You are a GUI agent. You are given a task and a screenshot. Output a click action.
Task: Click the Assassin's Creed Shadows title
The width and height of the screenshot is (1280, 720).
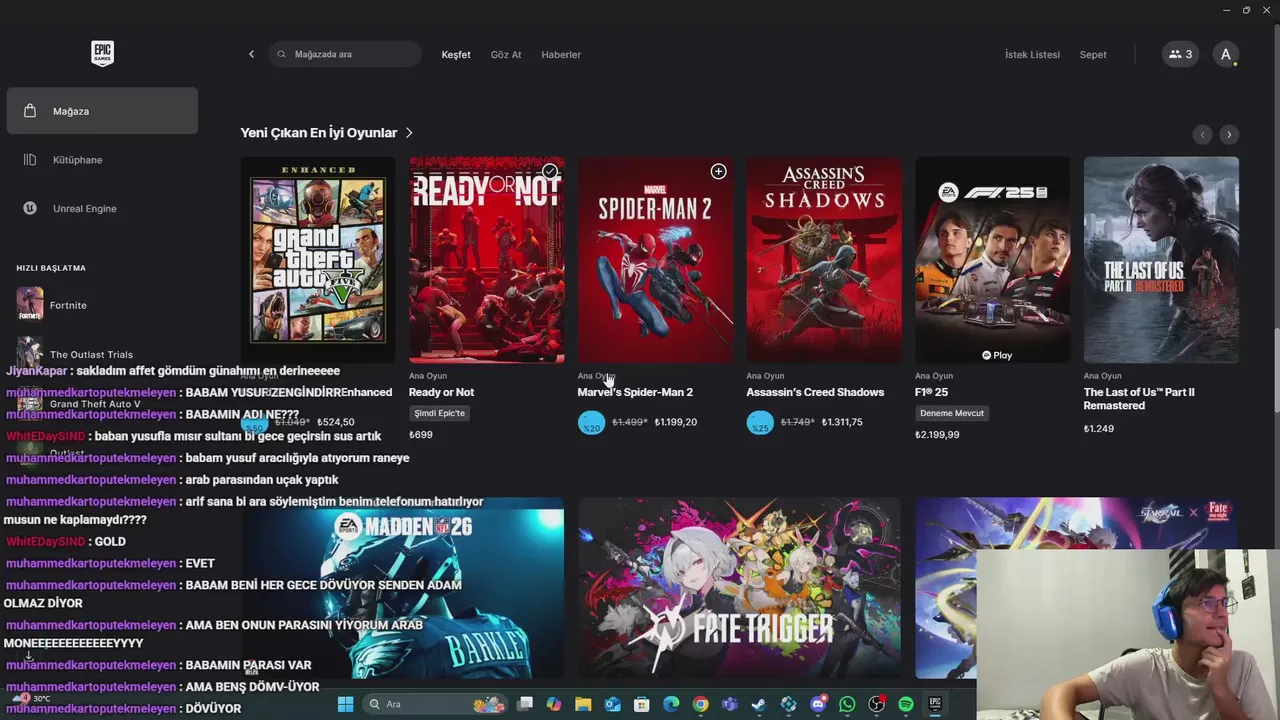pos(815,392)
